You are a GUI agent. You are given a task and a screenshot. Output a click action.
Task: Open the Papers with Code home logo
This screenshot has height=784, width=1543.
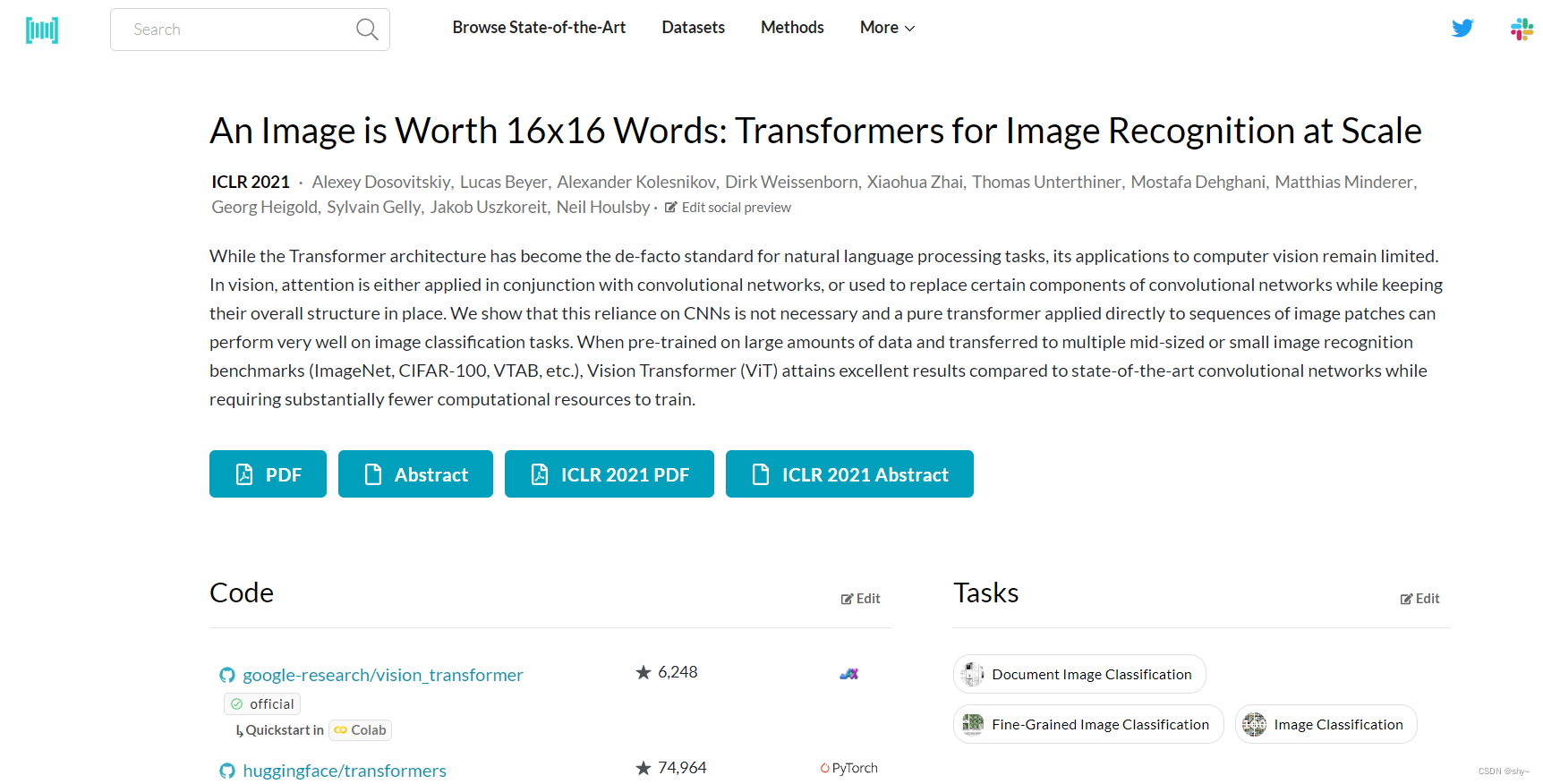[42, 30]
